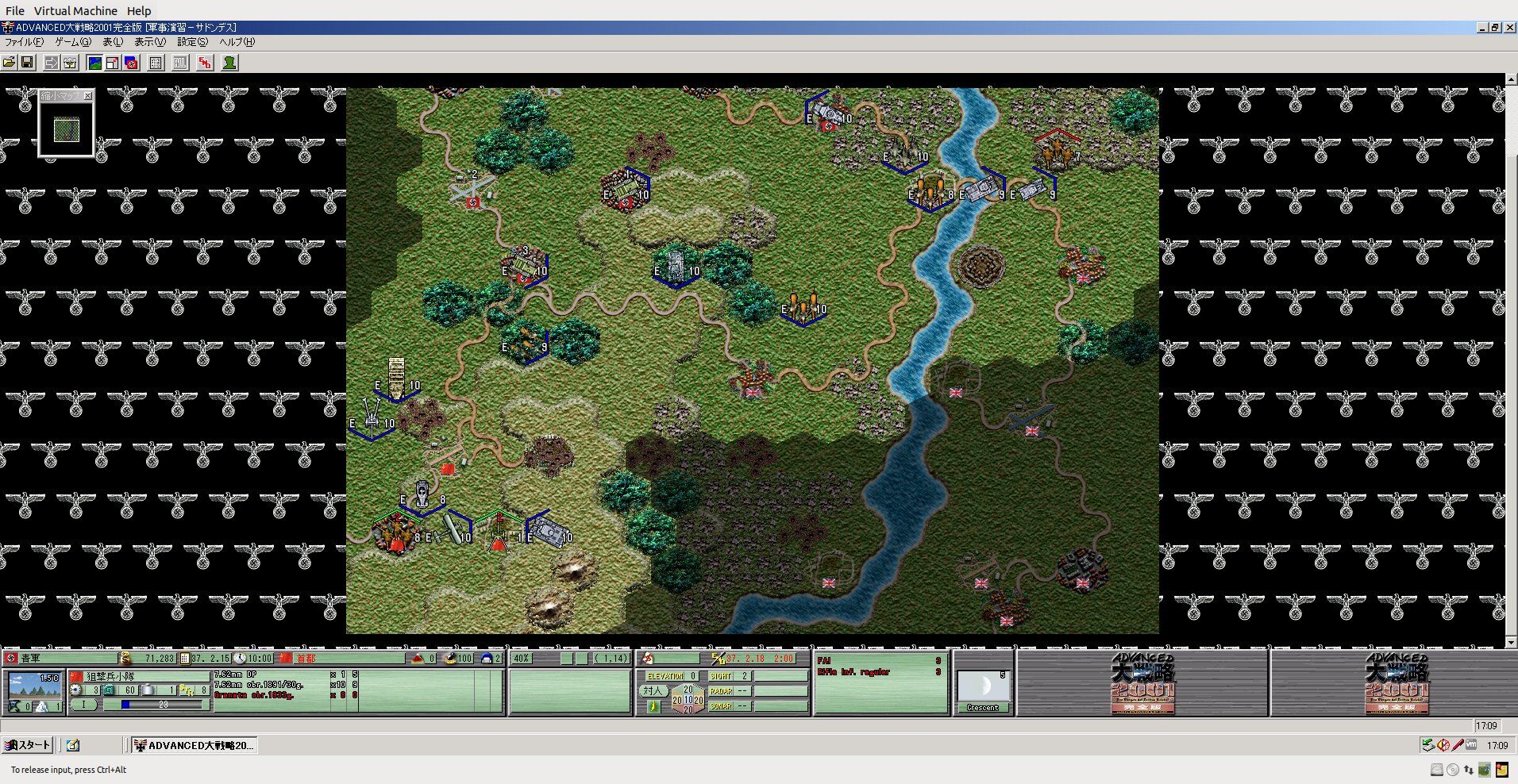
Task: Open the 表示(V) menu
Action: click(x=150, y=42)
